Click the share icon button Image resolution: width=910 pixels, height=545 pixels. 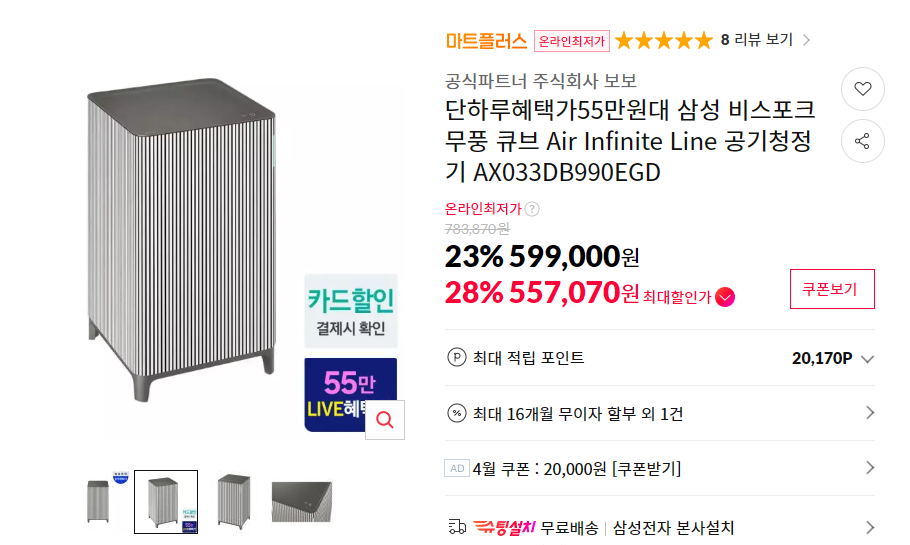point(863,141)
